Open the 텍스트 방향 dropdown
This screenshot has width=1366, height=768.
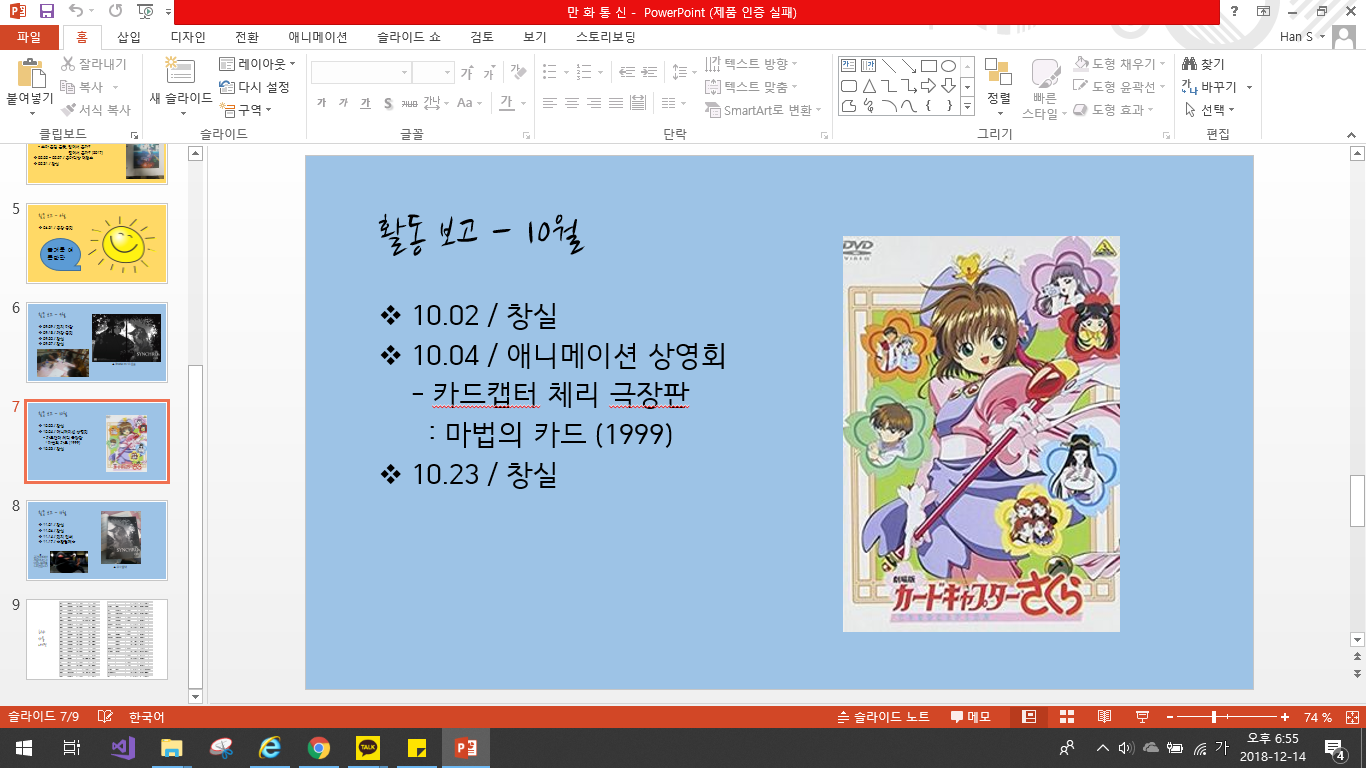[x=752, y=64]
